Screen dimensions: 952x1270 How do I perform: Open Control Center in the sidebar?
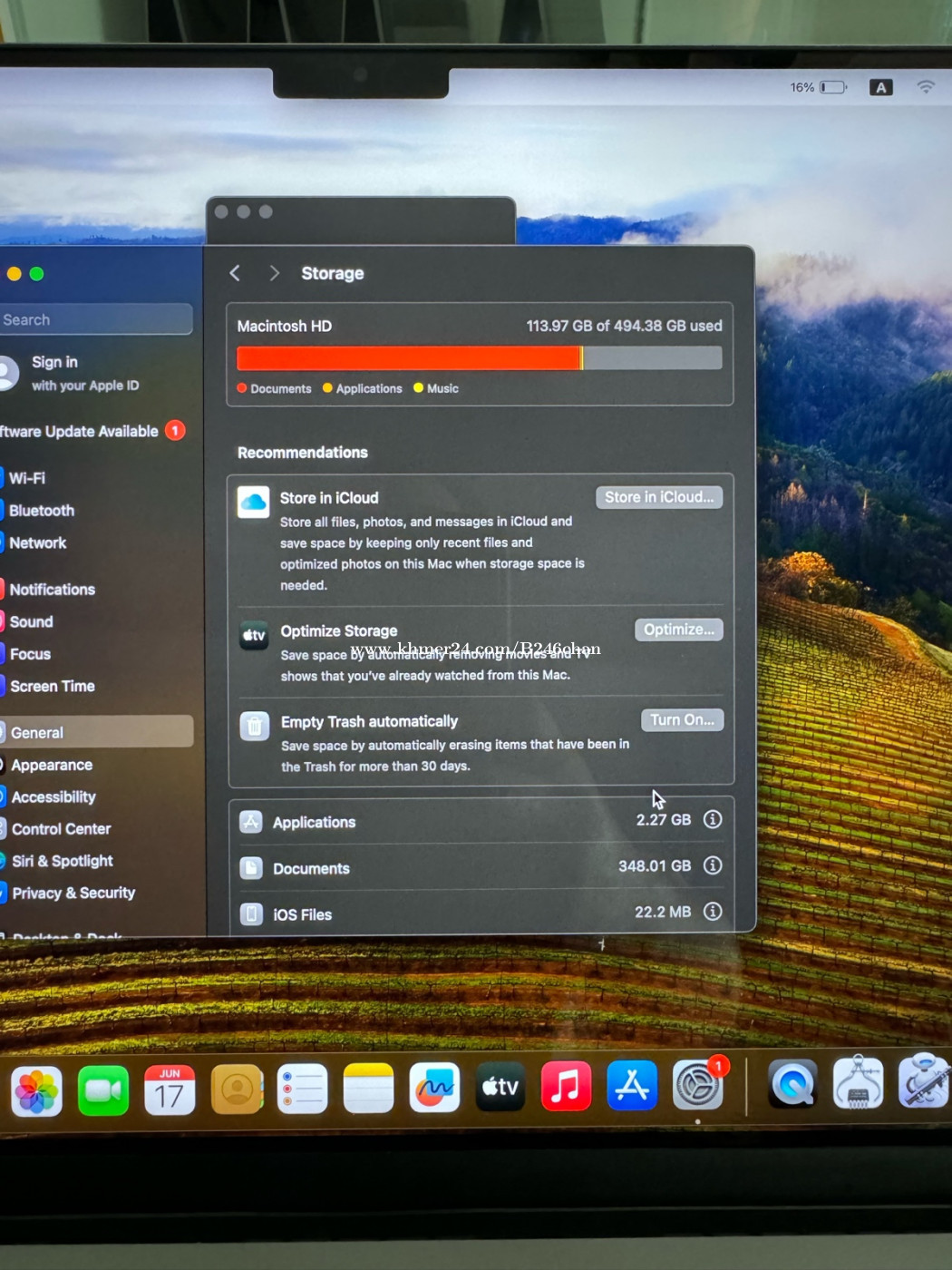62,829
